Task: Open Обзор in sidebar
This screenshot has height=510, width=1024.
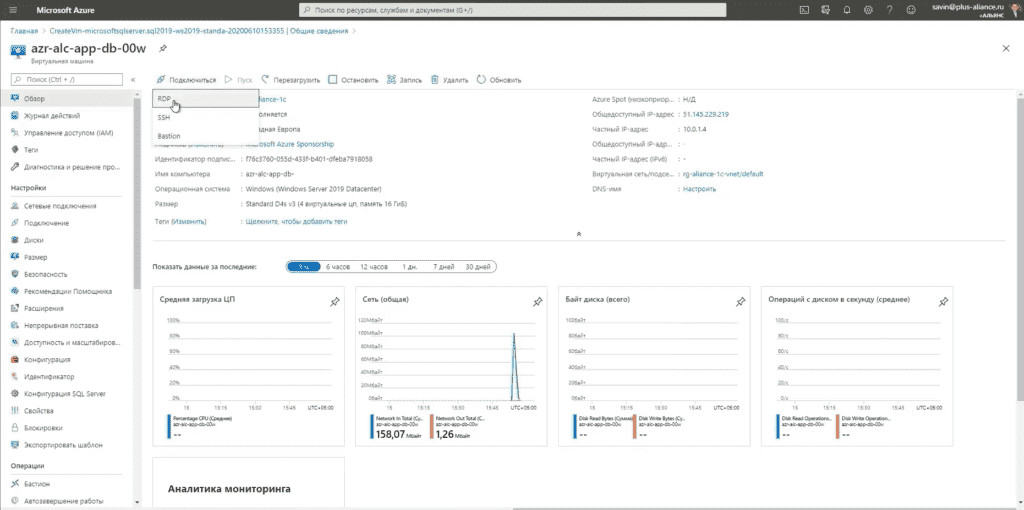Action: pyautogui.click(x=67, y=99)
